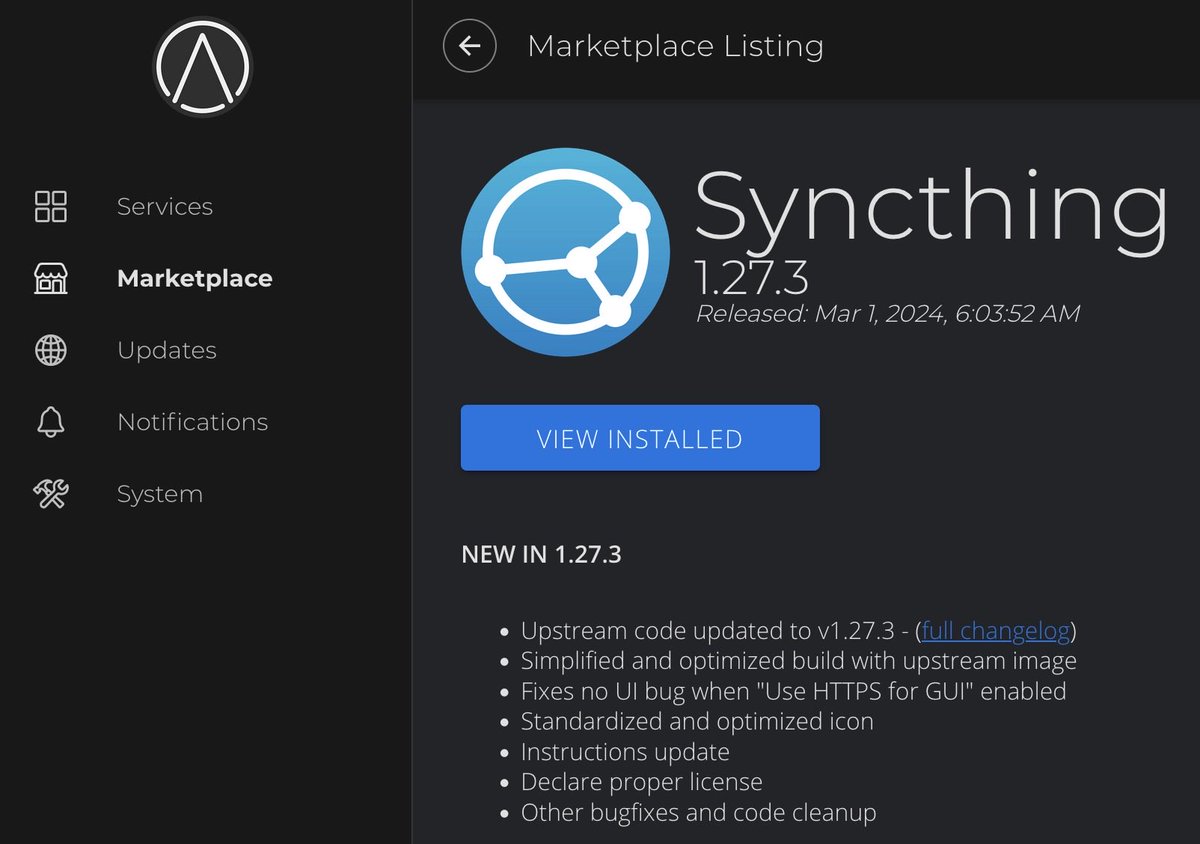Click the 'Other bugfixes and code cleanup' line
The height and width of the screenshot is (844, 1200).
pos(699,812)
